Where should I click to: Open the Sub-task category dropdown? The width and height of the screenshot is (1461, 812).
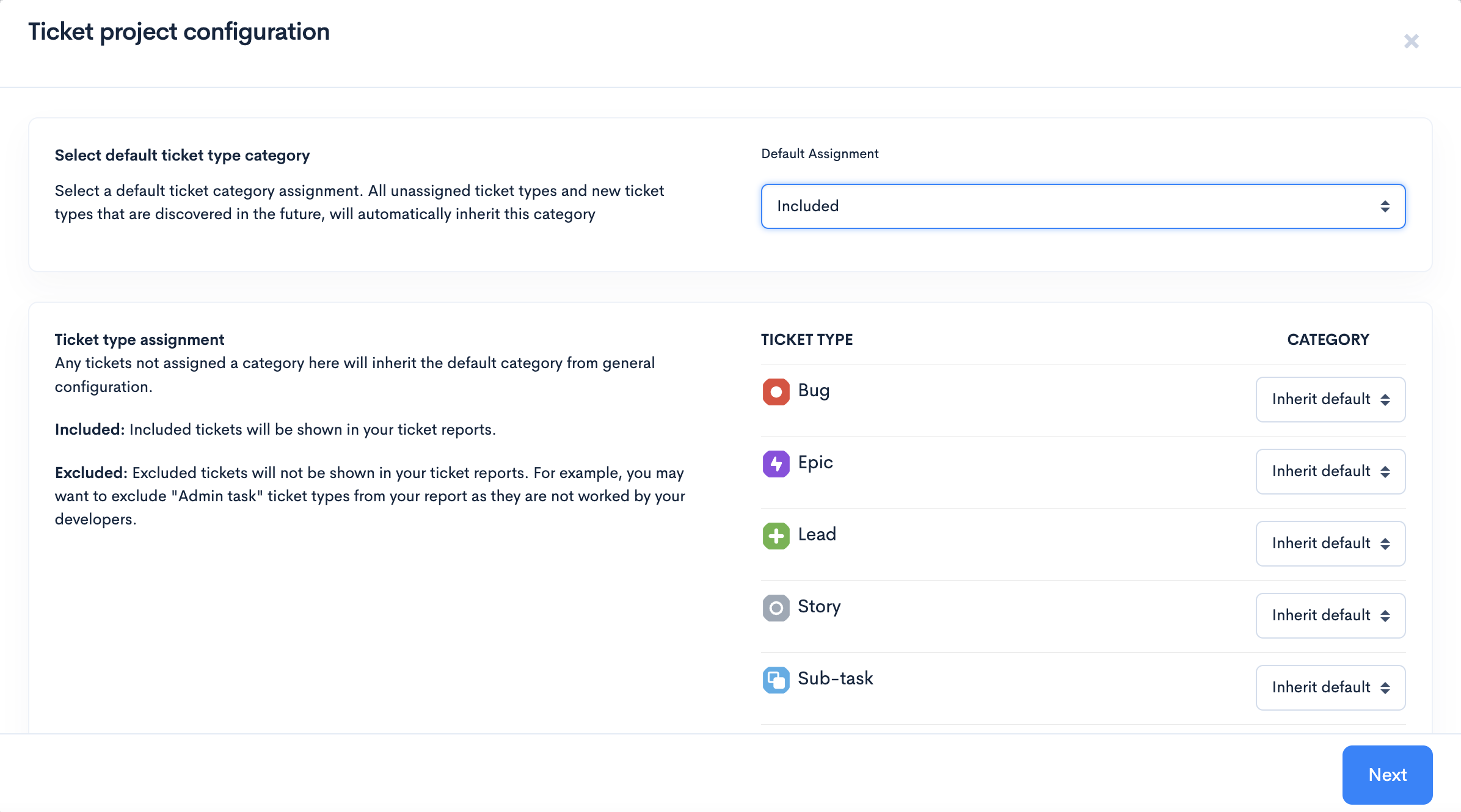click(1330, 687)
